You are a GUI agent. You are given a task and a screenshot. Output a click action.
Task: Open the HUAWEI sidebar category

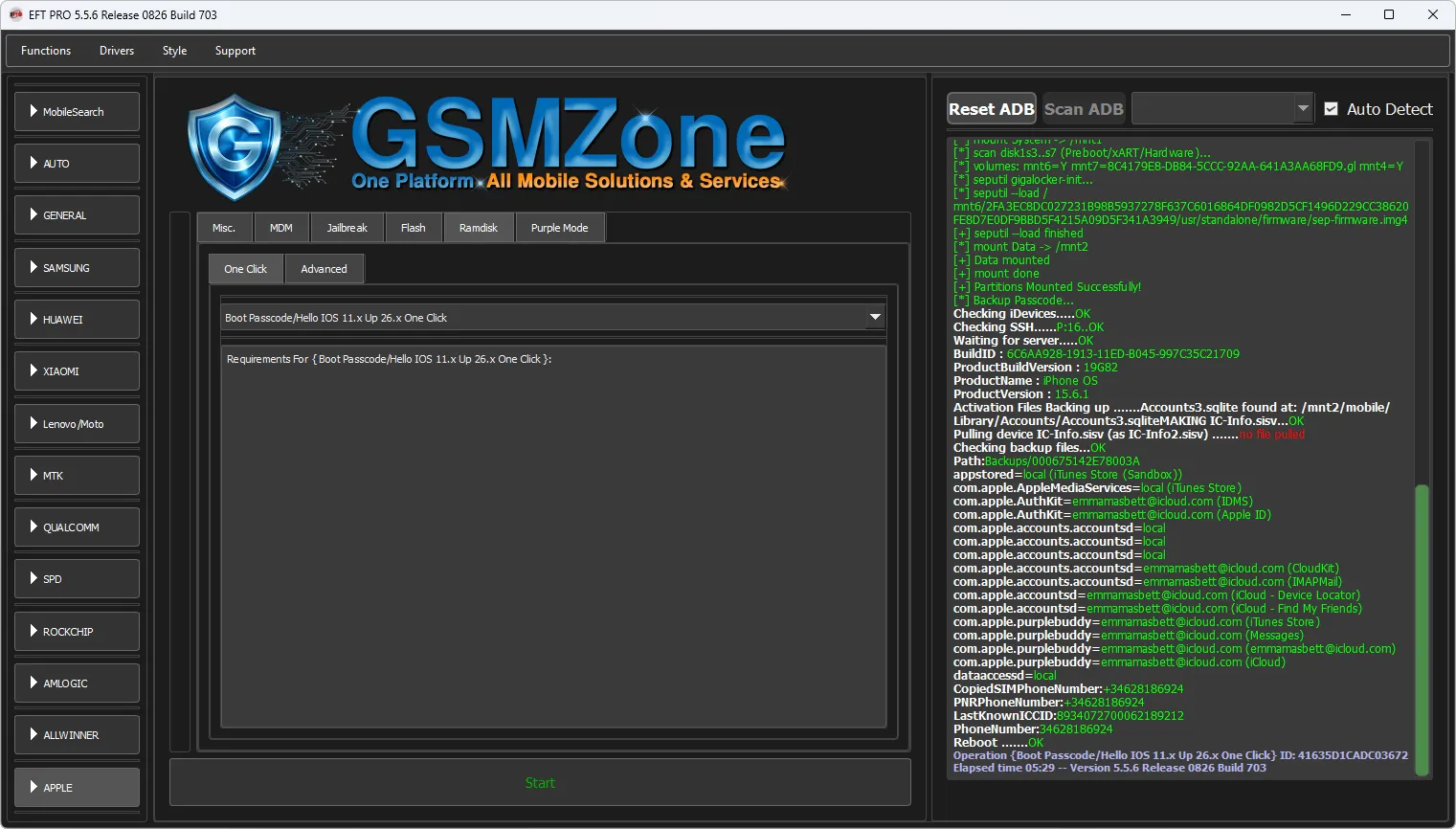[x=78, y=320]
